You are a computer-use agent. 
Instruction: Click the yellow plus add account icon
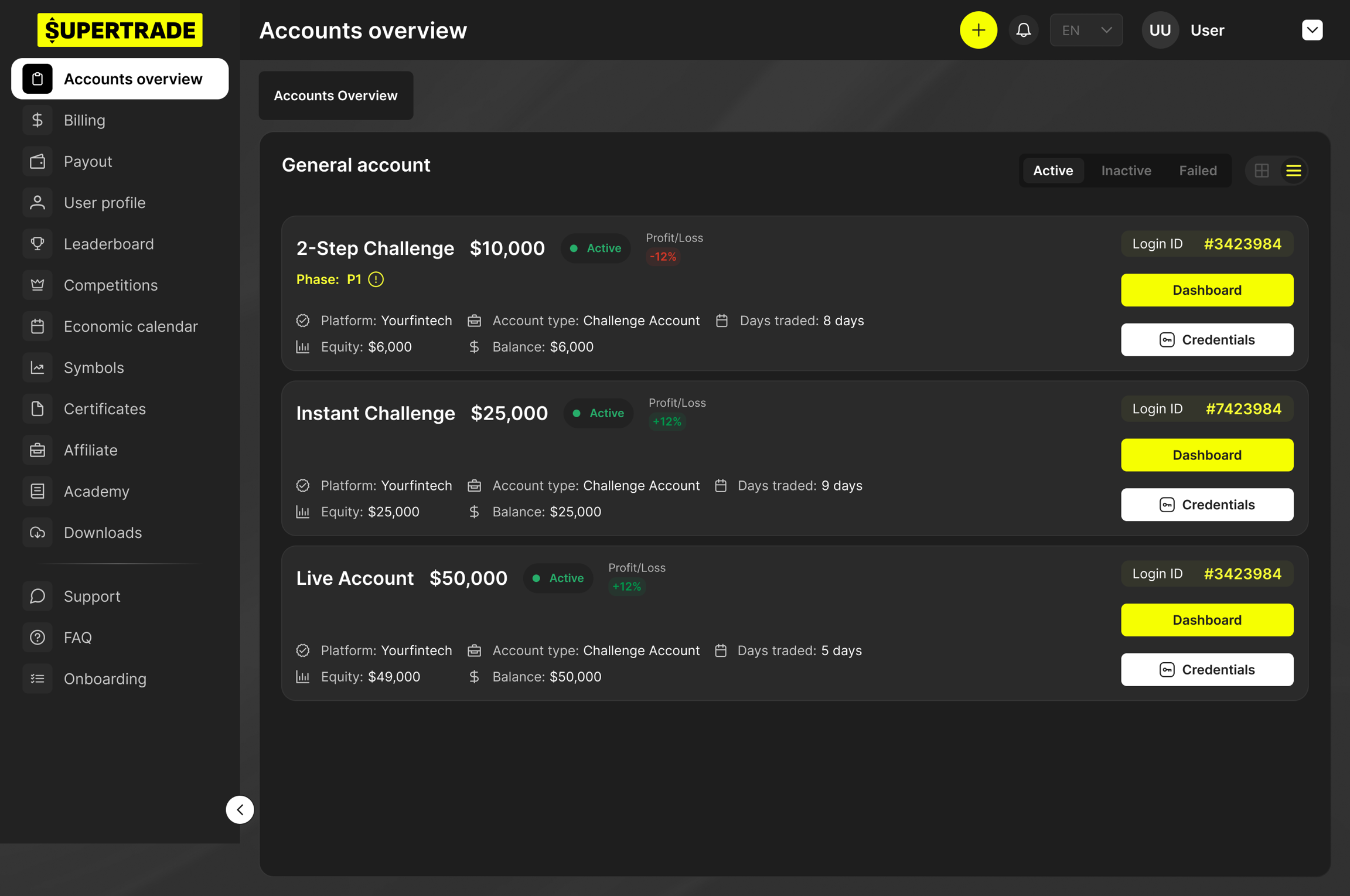click(x=978, y=30)
